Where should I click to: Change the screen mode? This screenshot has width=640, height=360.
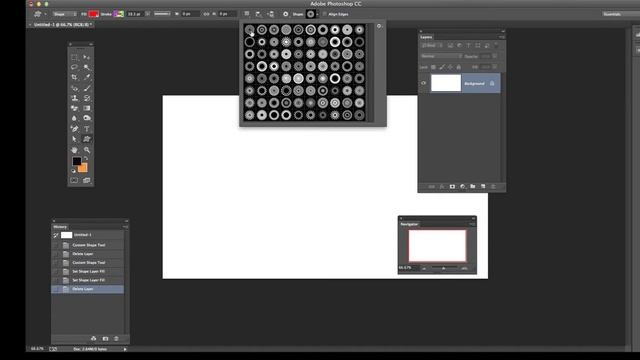pos(87,180)
